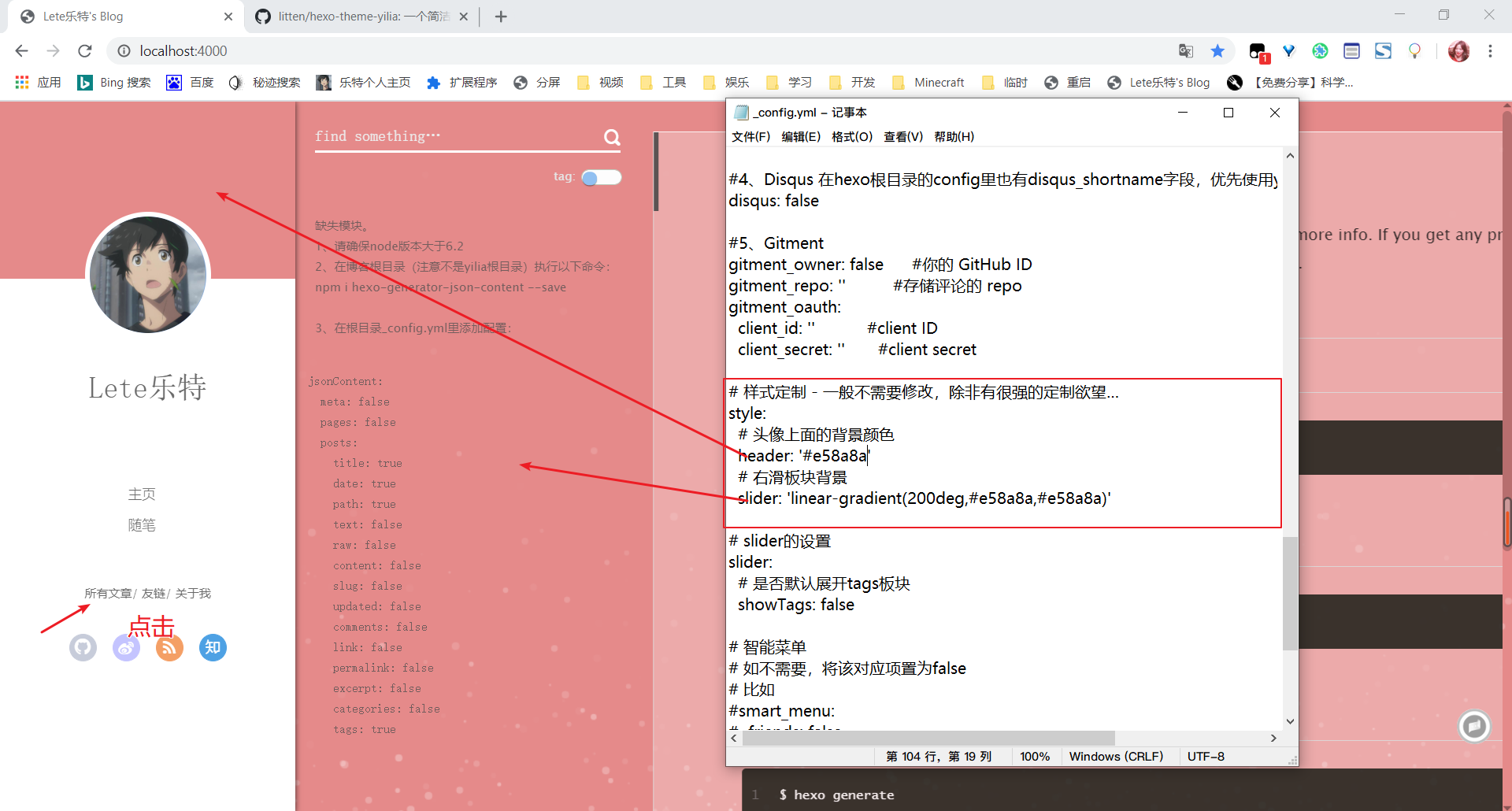Click the Weibo icon under the avatar
The image size is (1512, 811).
coord(126,647)
